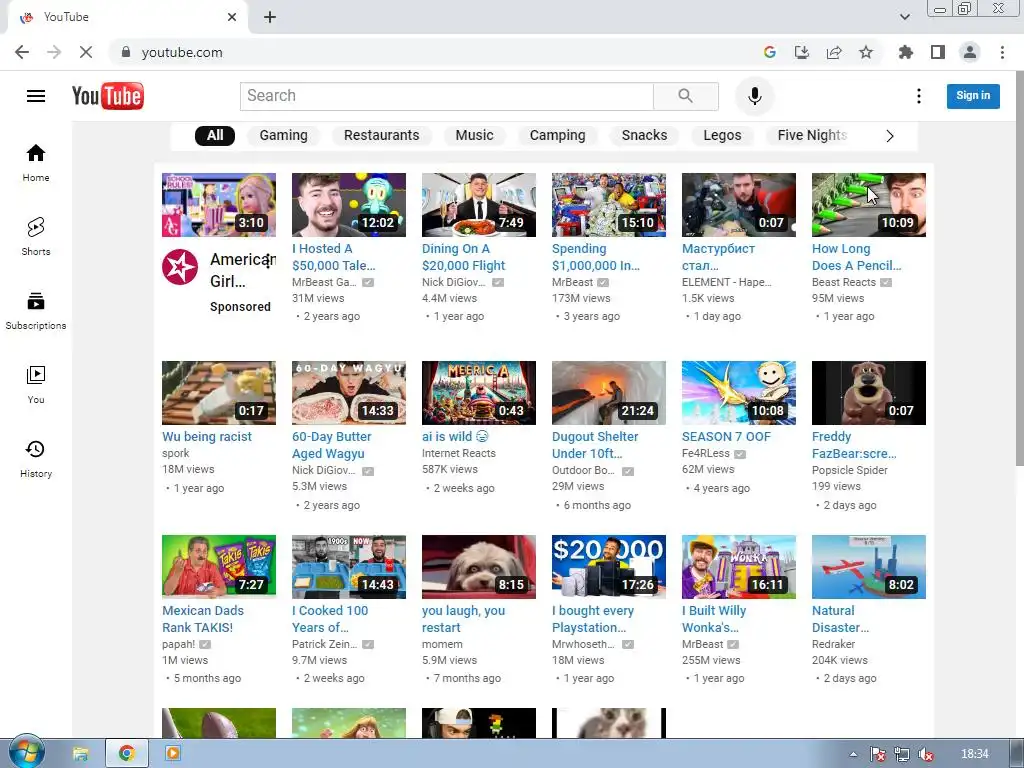Open the three-dot settings menu near Sign in
Screen dimensions: 1024x768
point(918,96)
